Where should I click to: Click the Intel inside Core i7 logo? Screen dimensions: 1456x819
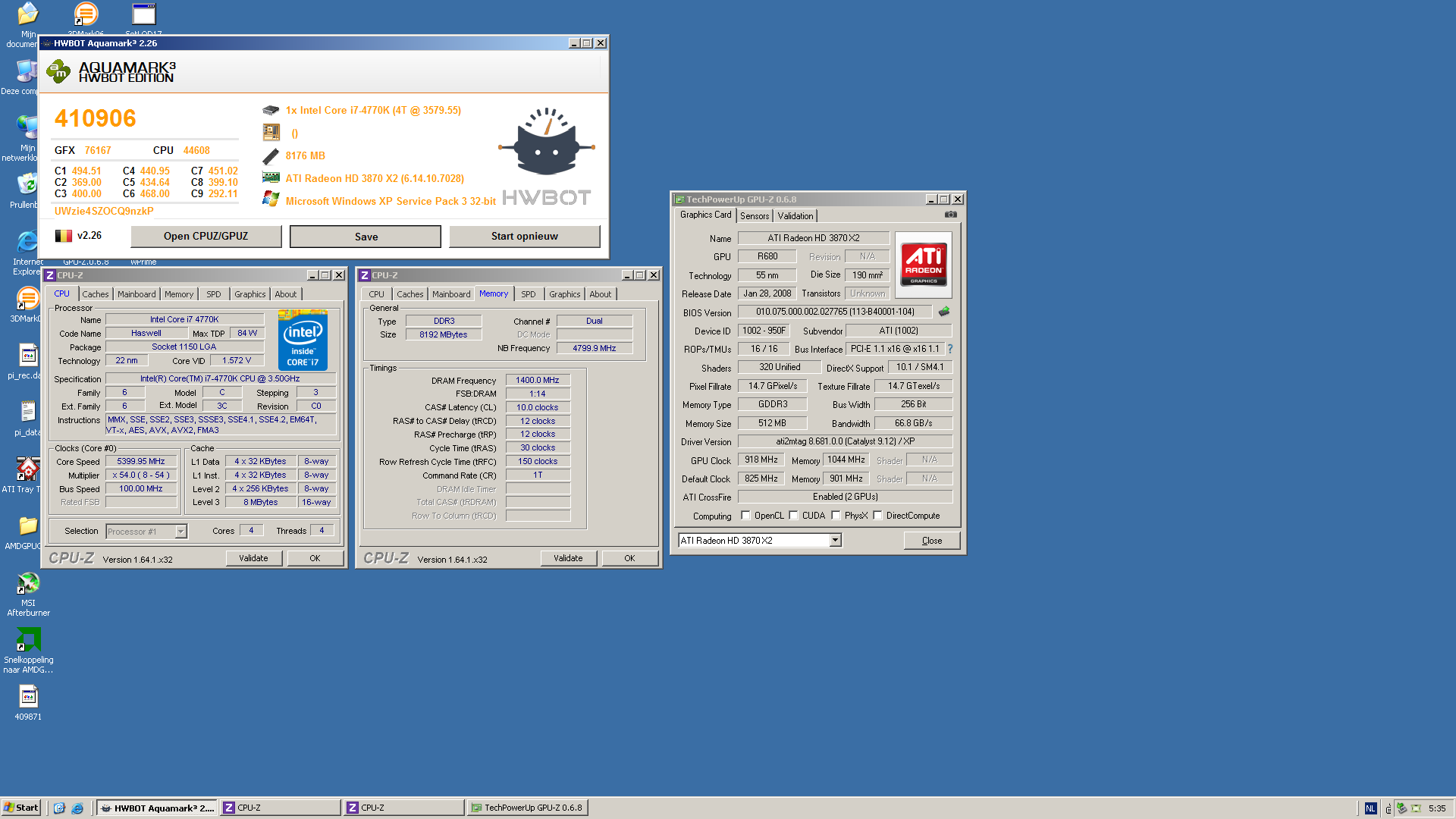coord(303,340)
